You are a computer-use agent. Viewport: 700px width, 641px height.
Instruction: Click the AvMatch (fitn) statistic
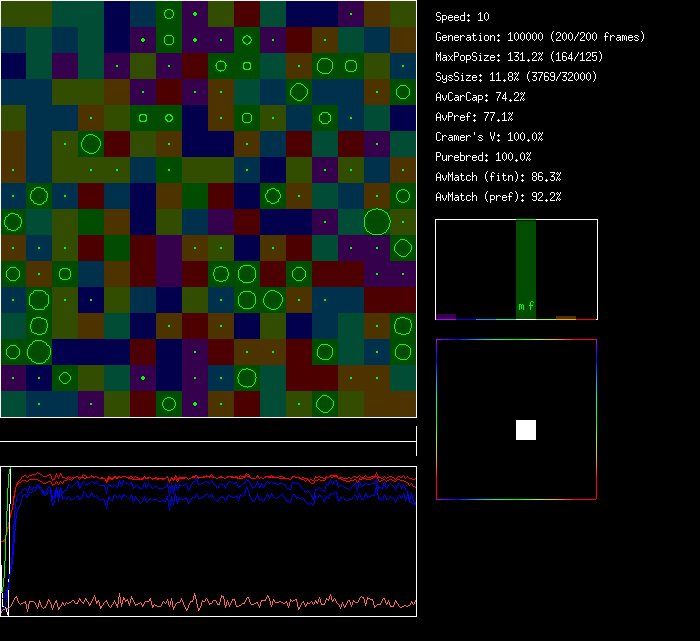498,177
